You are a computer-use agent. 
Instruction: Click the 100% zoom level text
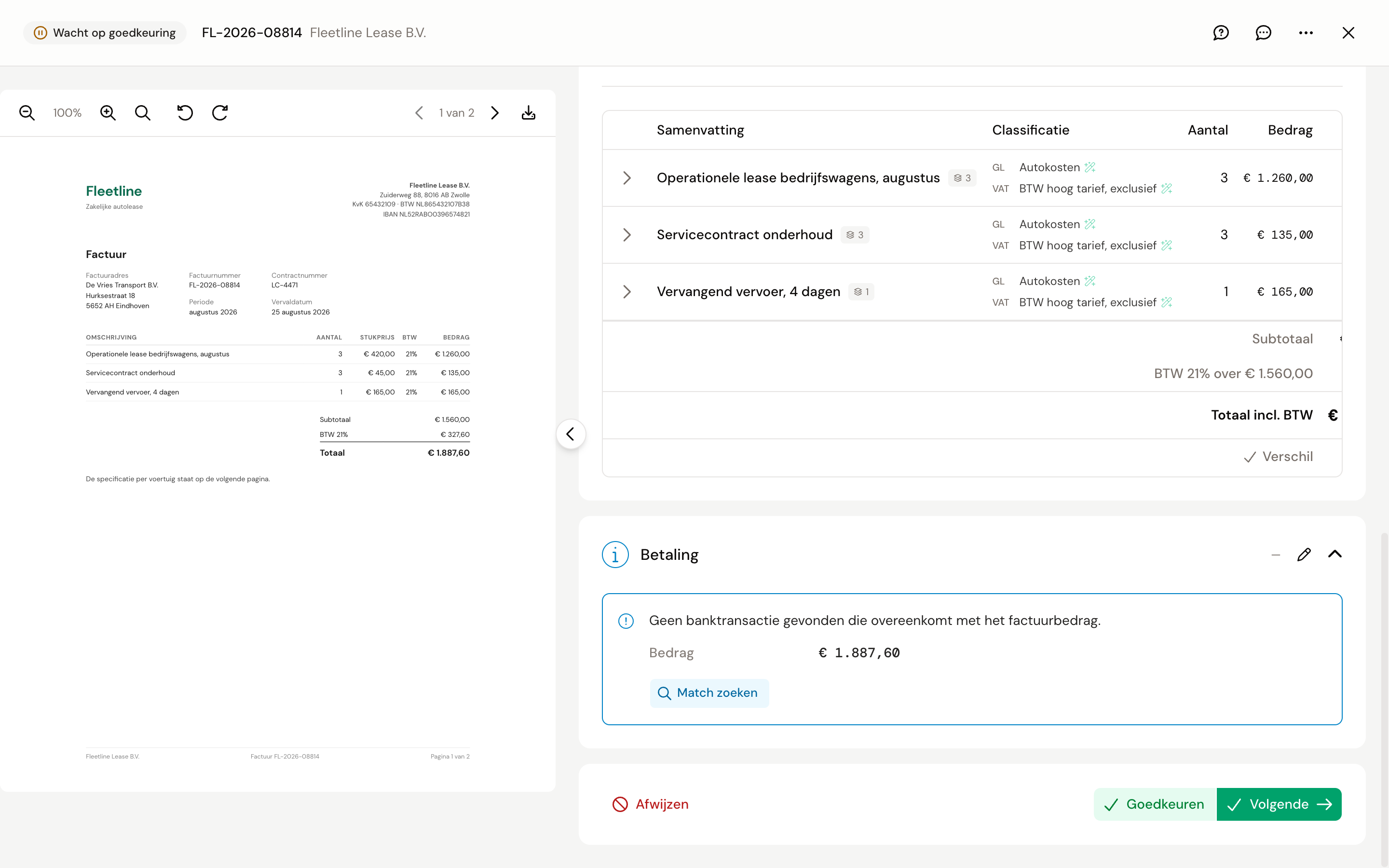67,112
